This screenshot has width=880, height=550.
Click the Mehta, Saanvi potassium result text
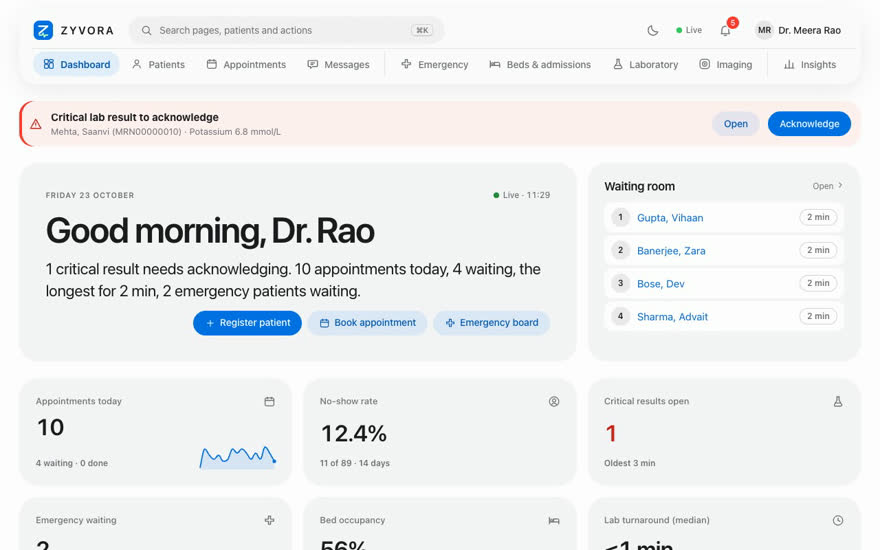point(166,132)
